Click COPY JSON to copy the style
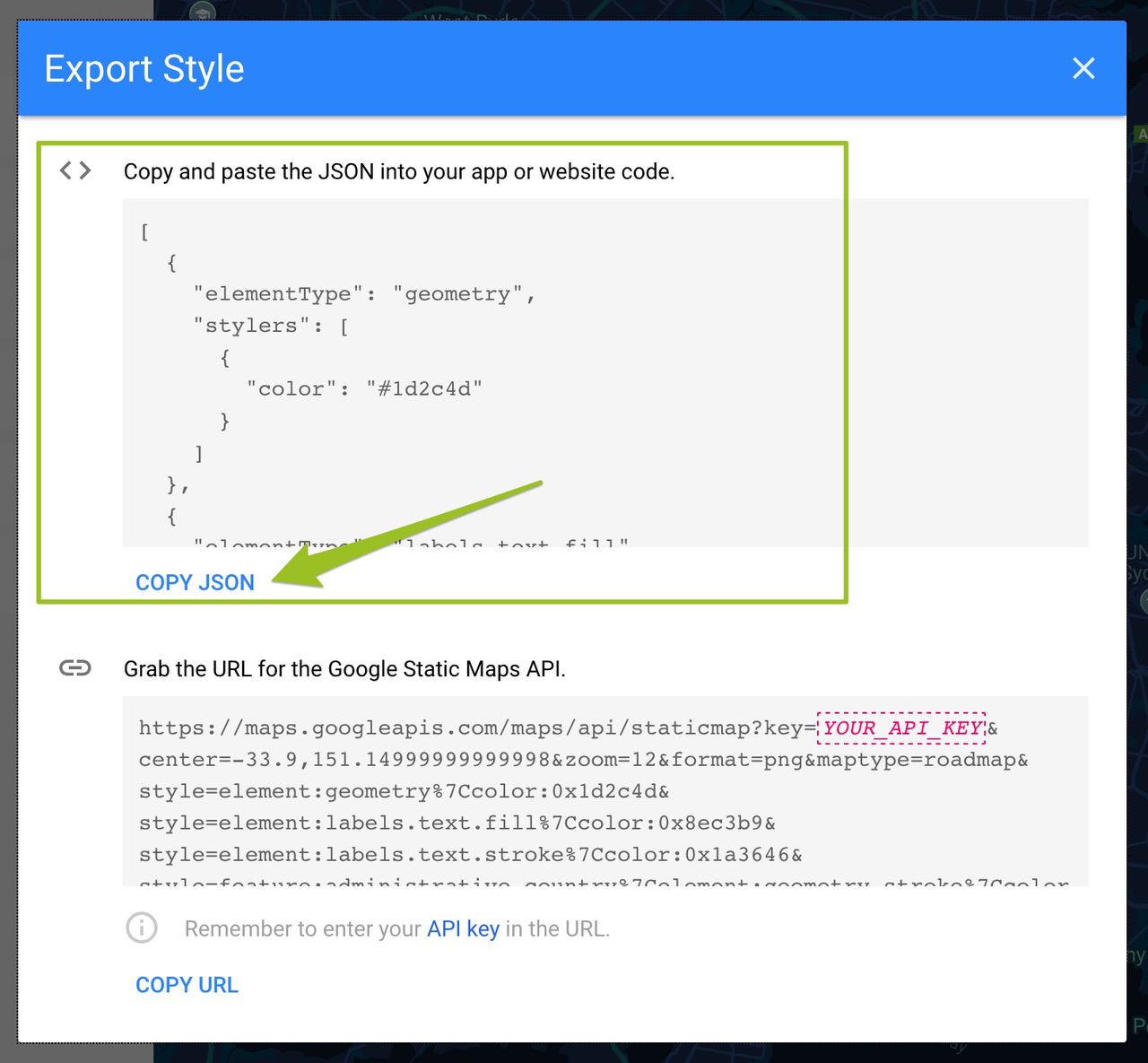 [x=195, y=582]
